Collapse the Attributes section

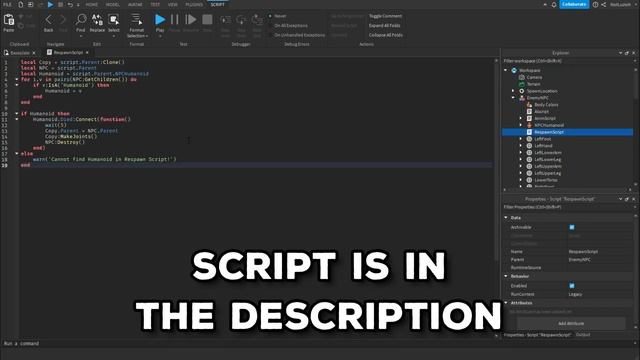pyautogui.click(x=506, y=303)
